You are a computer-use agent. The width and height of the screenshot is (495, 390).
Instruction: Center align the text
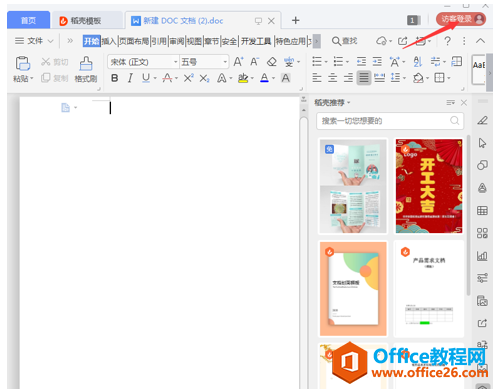[332, 78]
